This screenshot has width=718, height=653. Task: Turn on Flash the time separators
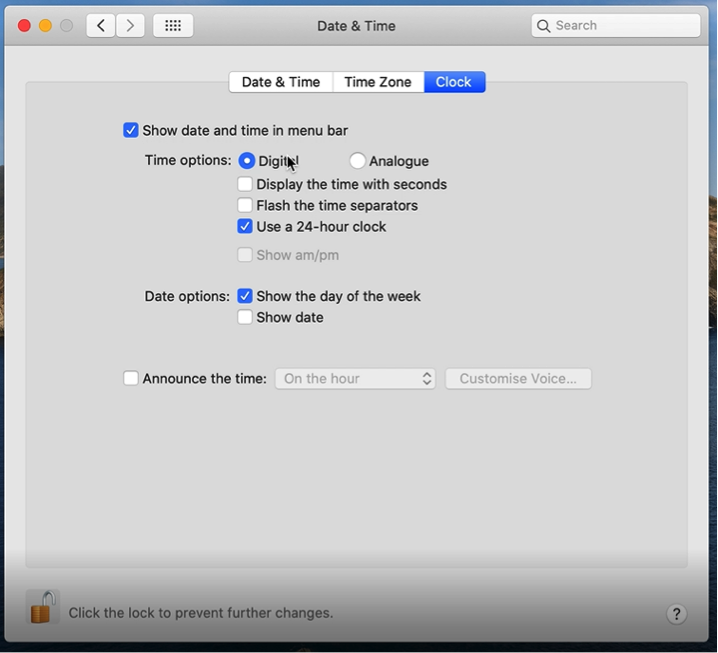pos(245,205)
